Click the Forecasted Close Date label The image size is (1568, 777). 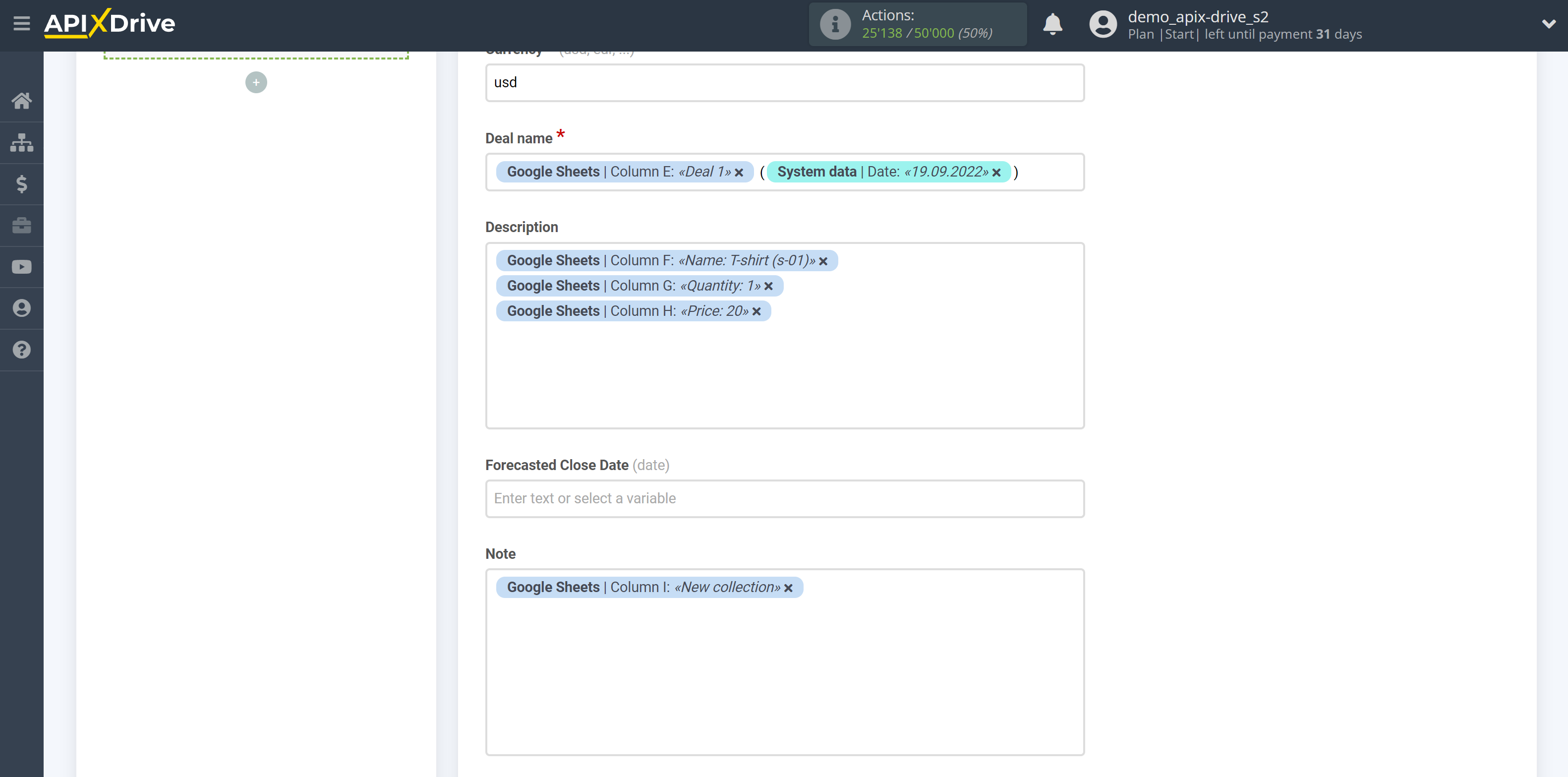[557, 465]
